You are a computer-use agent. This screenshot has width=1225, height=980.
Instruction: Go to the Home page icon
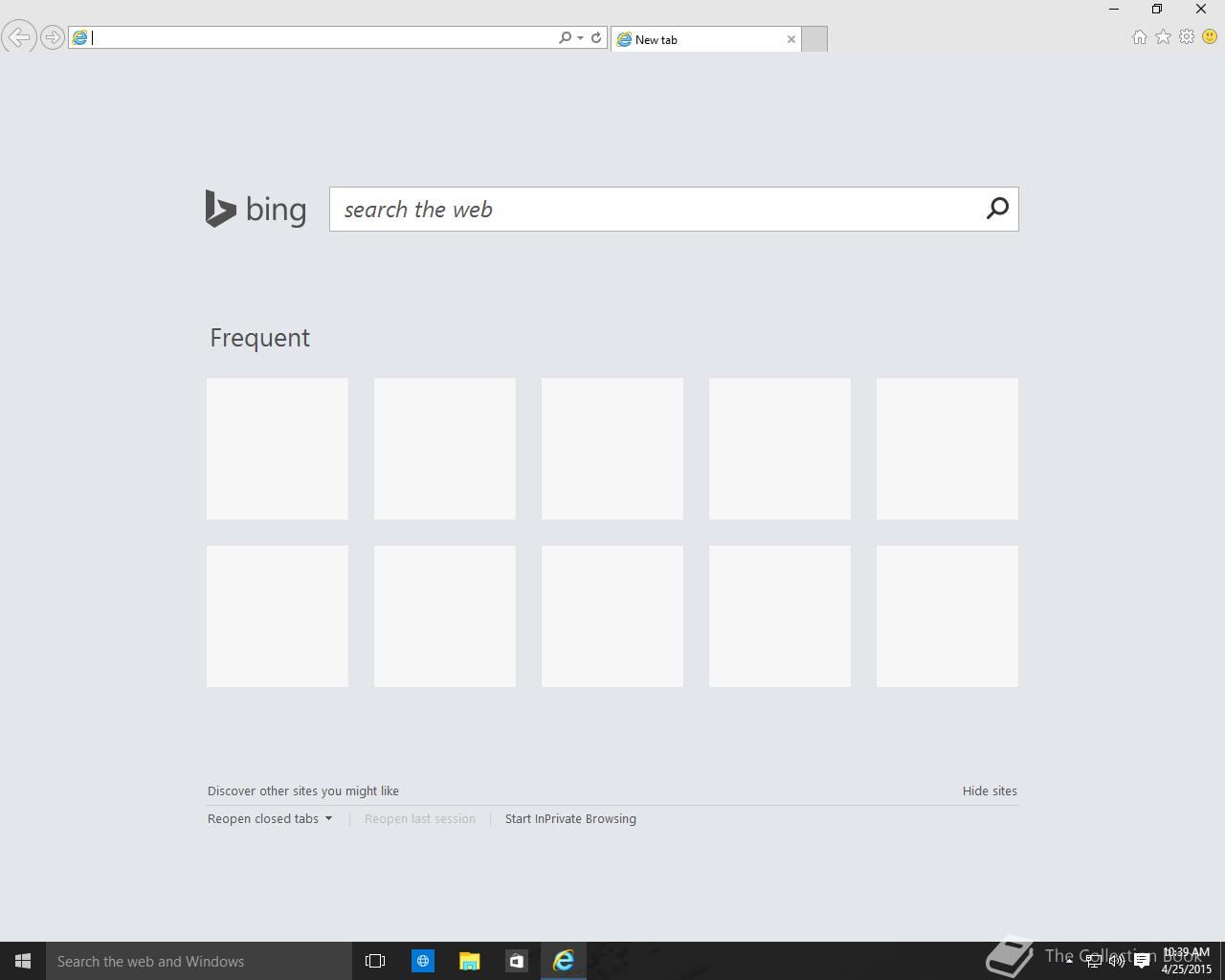(x=1139, y=37)
